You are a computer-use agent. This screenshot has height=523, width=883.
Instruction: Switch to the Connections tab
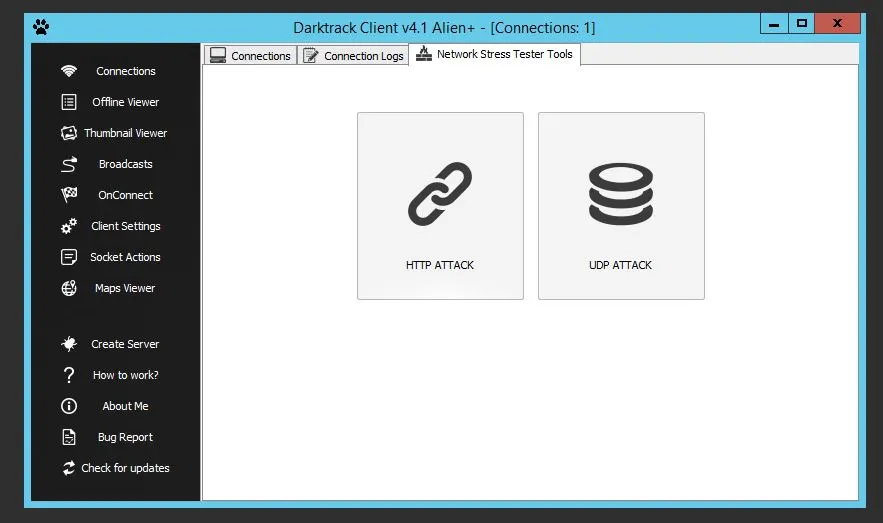click(250, 55)
